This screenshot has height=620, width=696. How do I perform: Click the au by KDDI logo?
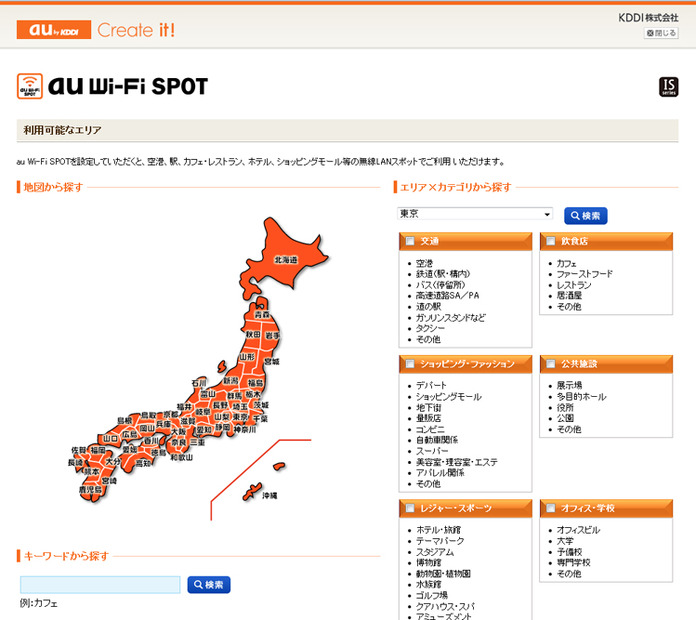point(54,29)
